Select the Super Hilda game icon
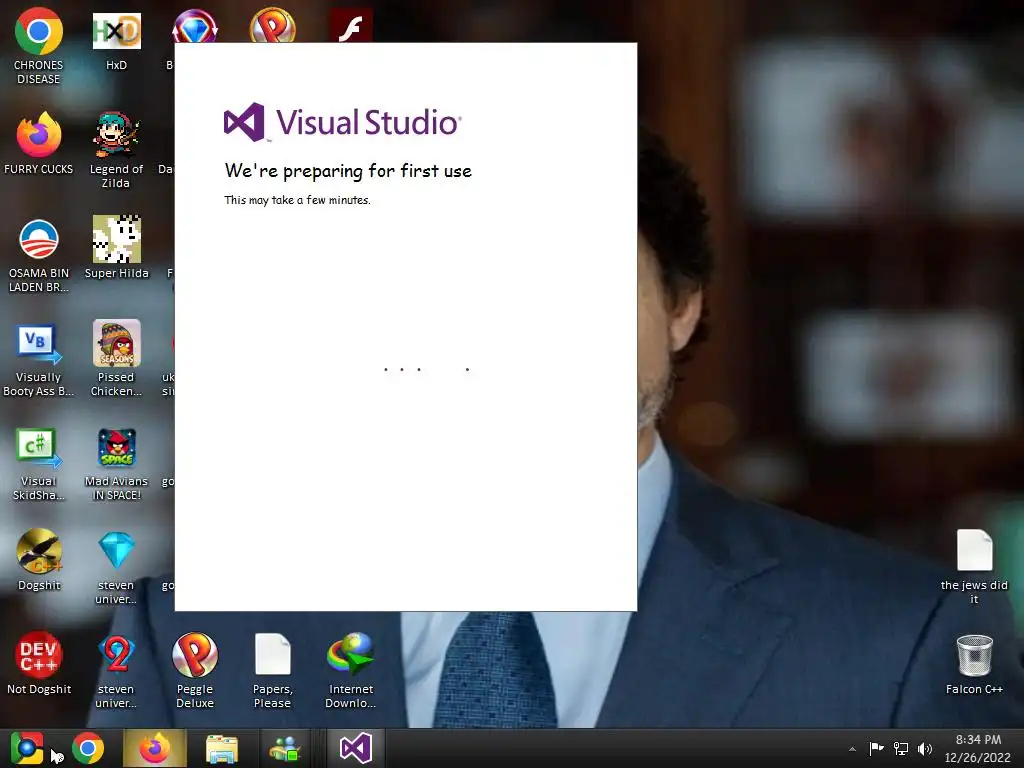1024x768 pixels. pyautogui.click(x=116, y=247)
